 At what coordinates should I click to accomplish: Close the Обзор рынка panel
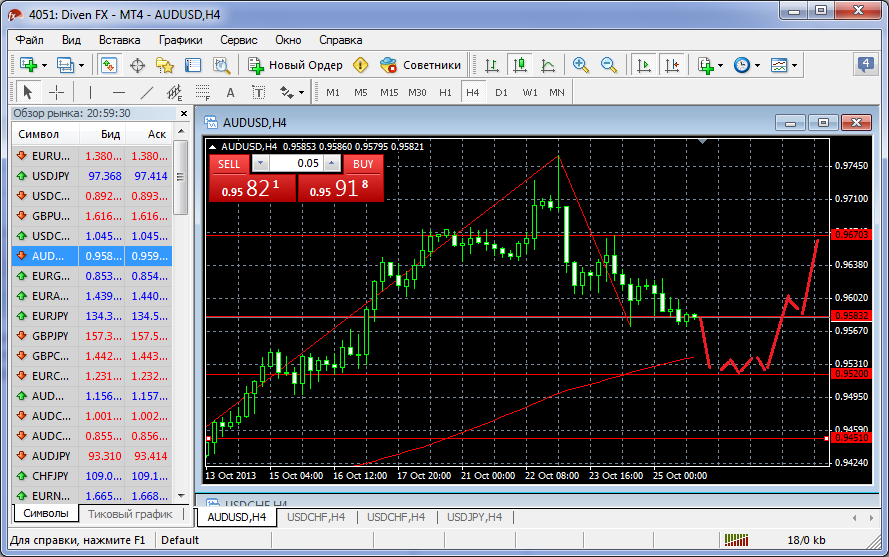pyautogui.click(x=184, y=113)
